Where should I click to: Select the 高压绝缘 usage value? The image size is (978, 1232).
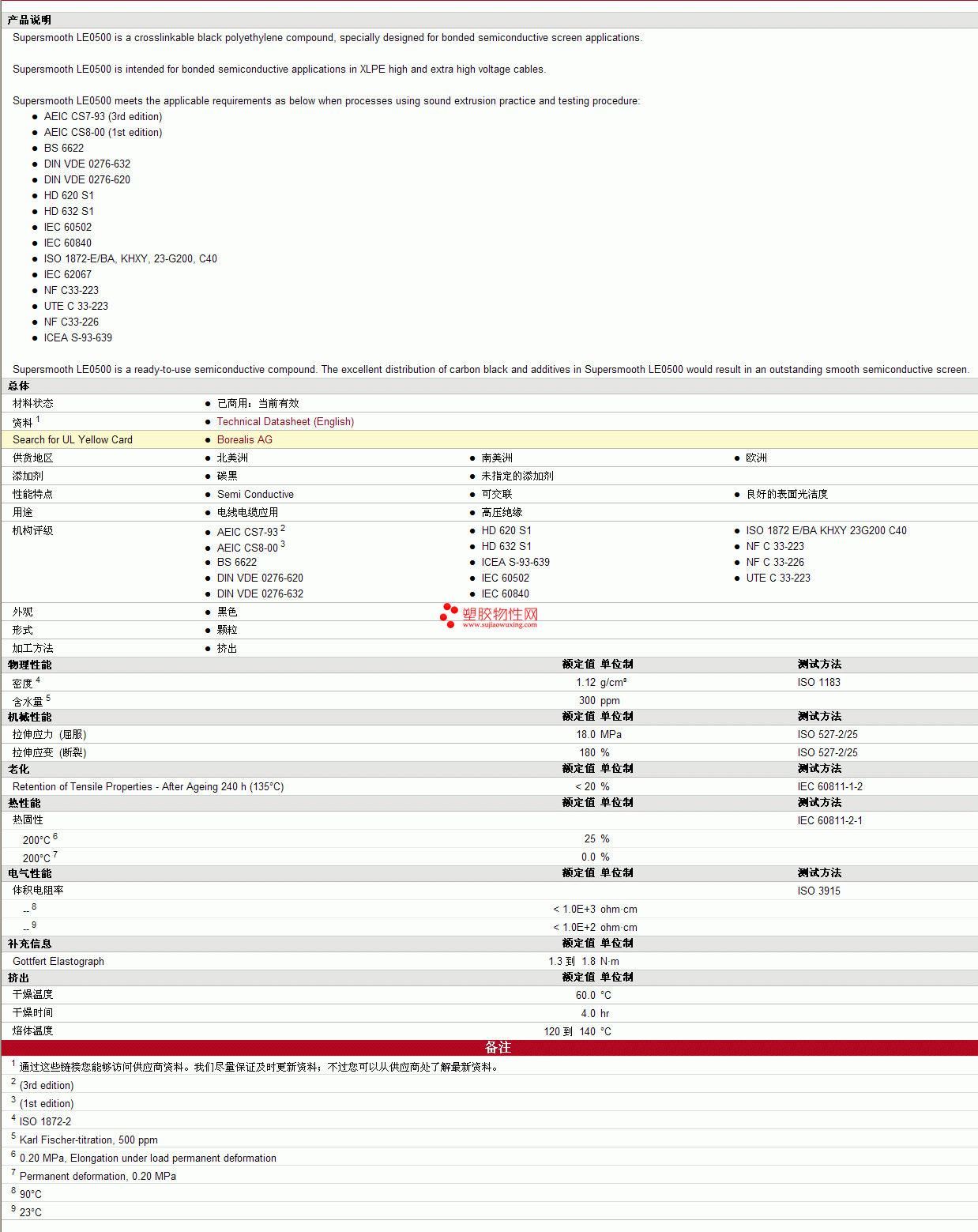tap(502, 513)
